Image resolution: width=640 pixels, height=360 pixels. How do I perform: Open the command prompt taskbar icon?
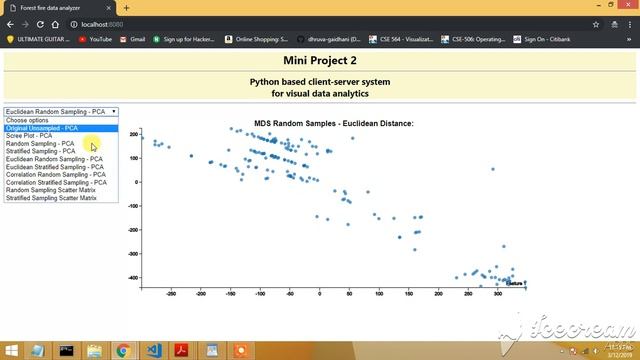point(66,351)
